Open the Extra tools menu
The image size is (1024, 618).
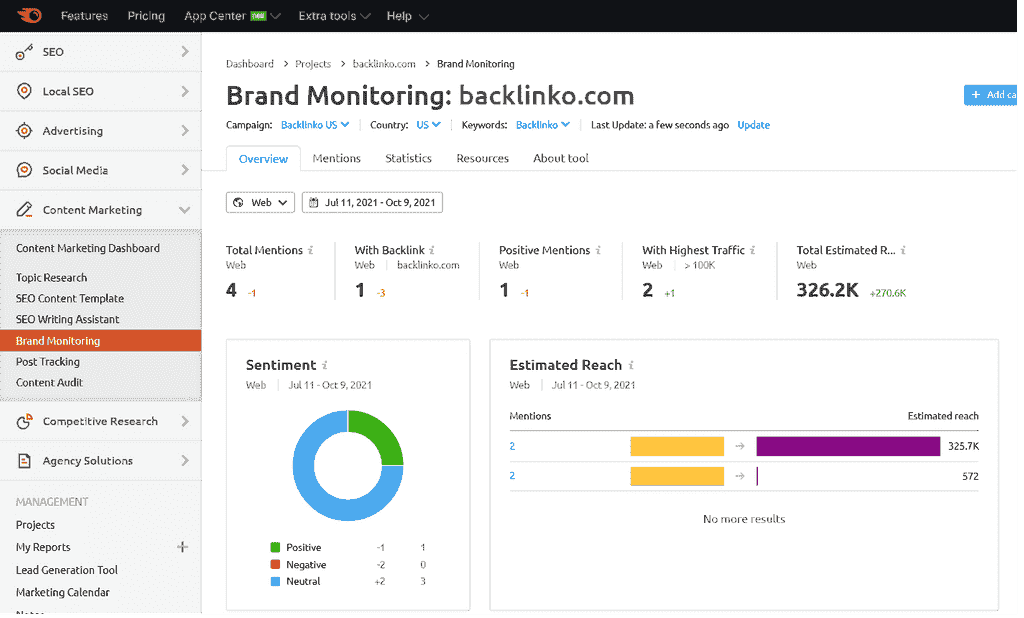click(334, 16)
